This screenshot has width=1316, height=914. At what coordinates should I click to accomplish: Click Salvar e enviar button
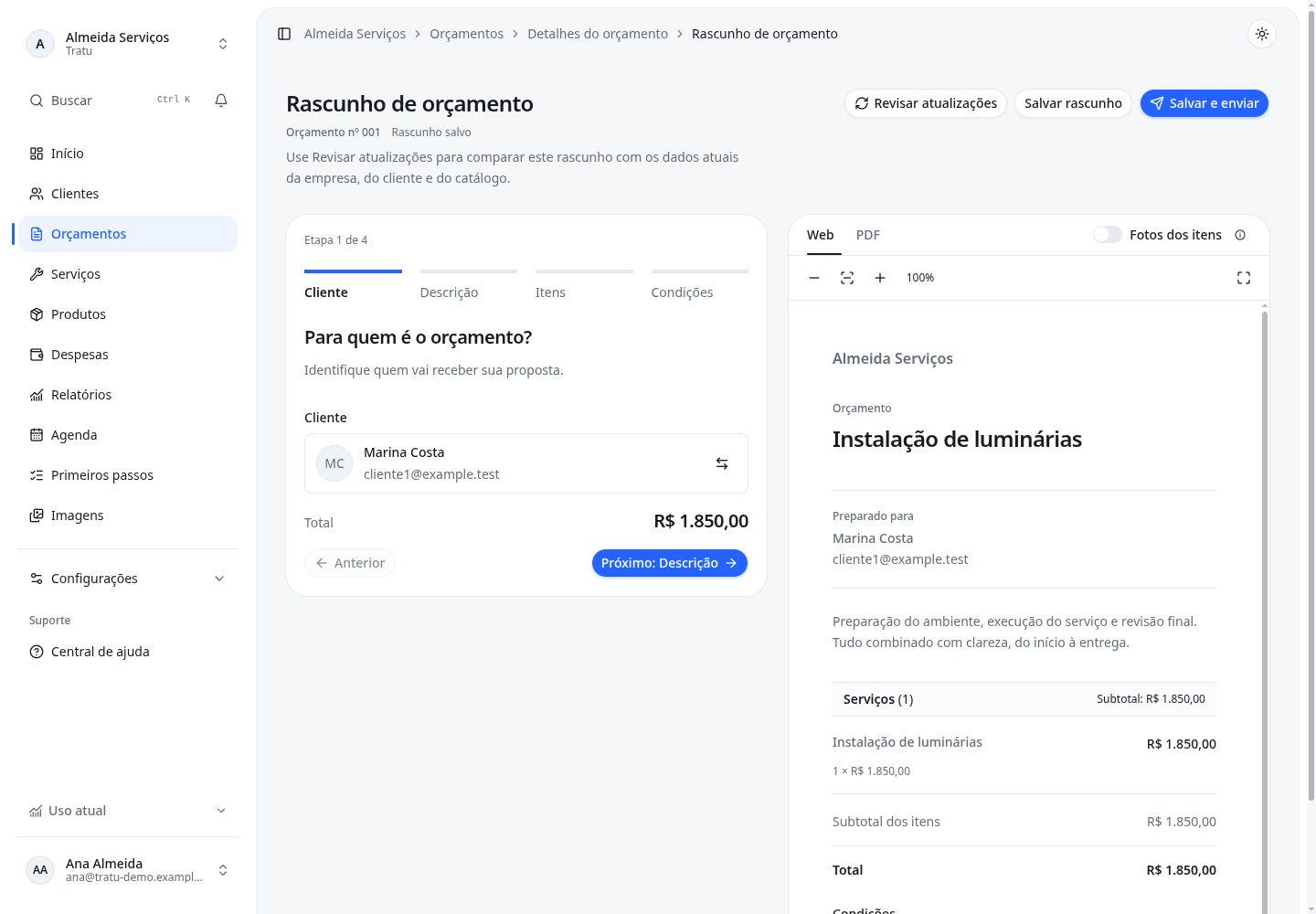pyautogui.click(x=1205, y=103)
